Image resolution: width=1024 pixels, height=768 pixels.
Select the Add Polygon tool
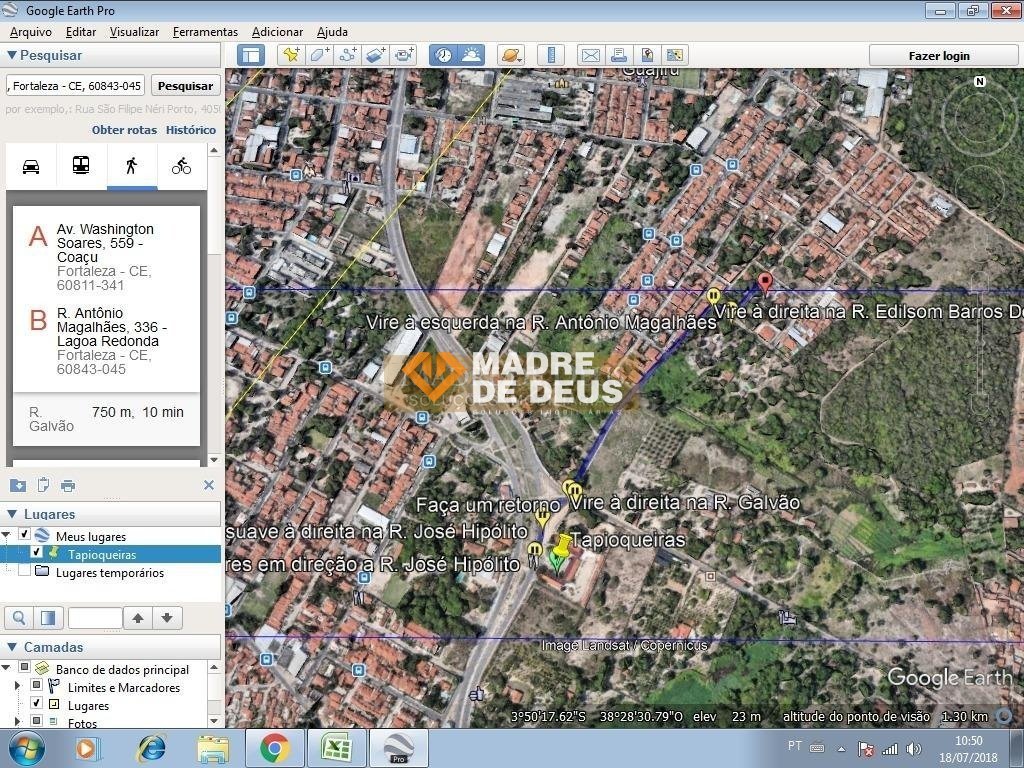coord(319,55)
